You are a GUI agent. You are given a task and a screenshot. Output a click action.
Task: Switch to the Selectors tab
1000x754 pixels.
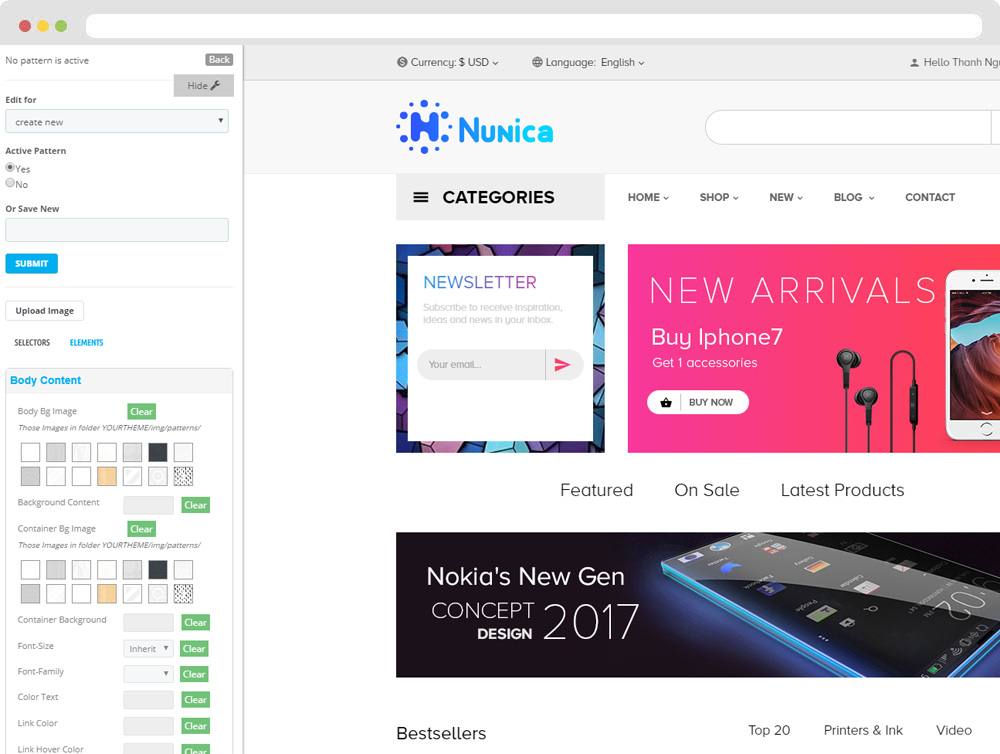tap(32, 343)
